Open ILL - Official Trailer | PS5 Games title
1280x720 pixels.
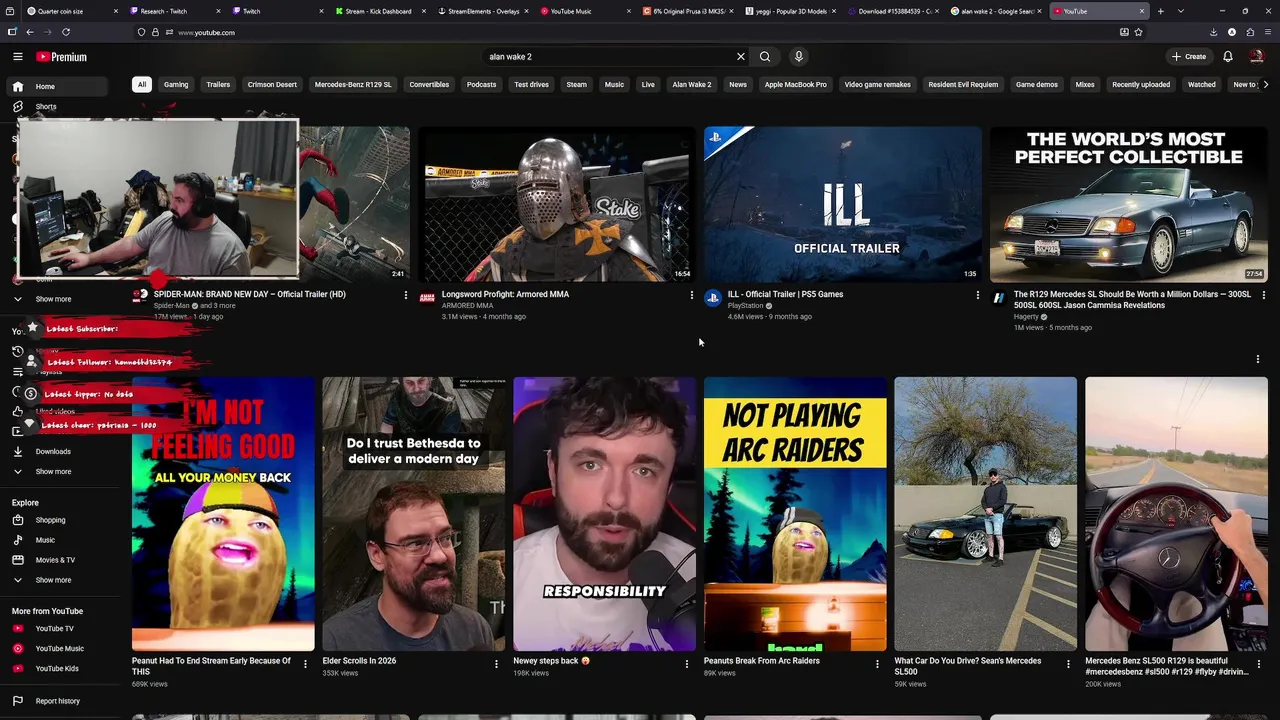(x=785, y=295)
